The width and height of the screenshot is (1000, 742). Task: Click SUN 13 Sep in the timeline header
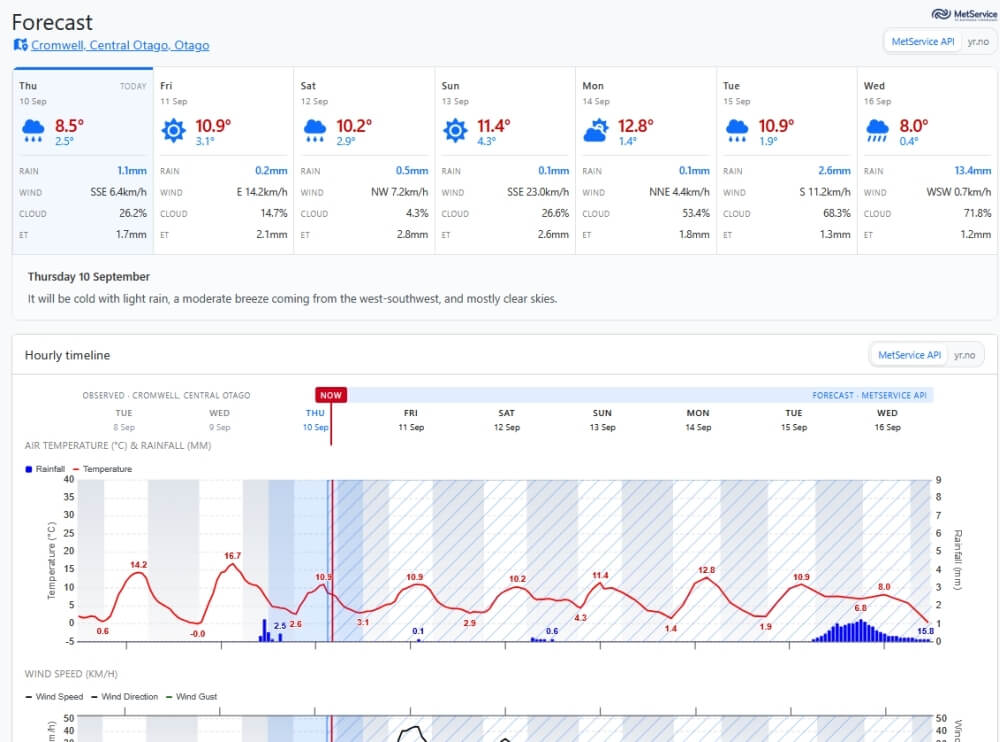coord(602,420)
